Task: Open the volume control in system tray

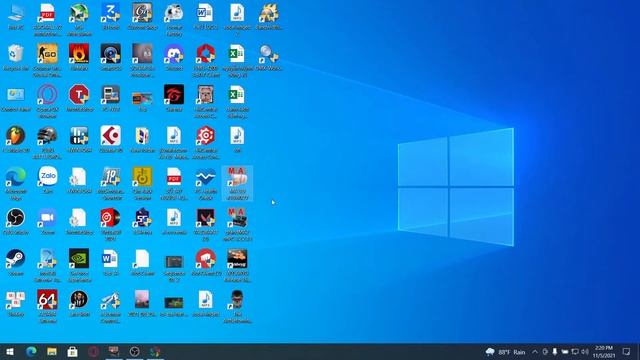Action: point(584,351)
